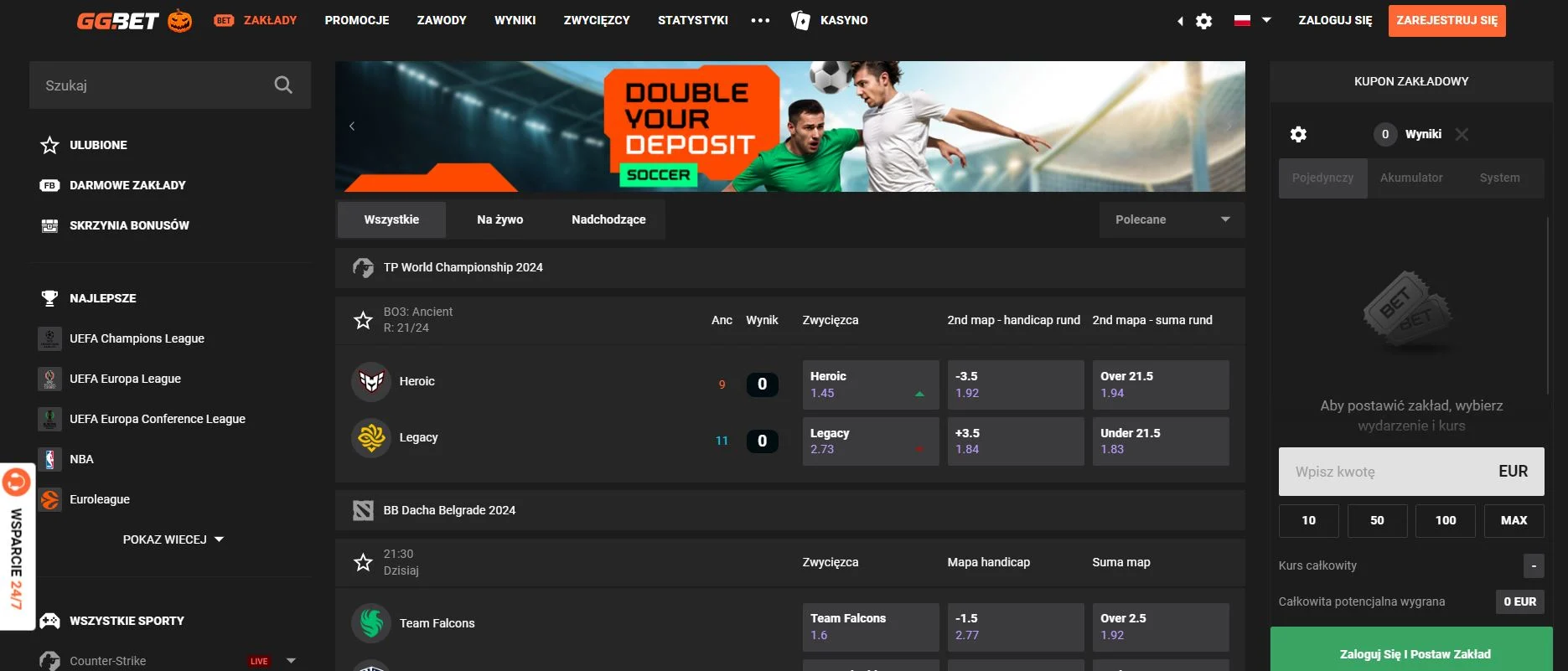This screenshot has height=671, width=1568.
Task: Open the Polecane sorting dropdown
Action: pos(1172,219)
